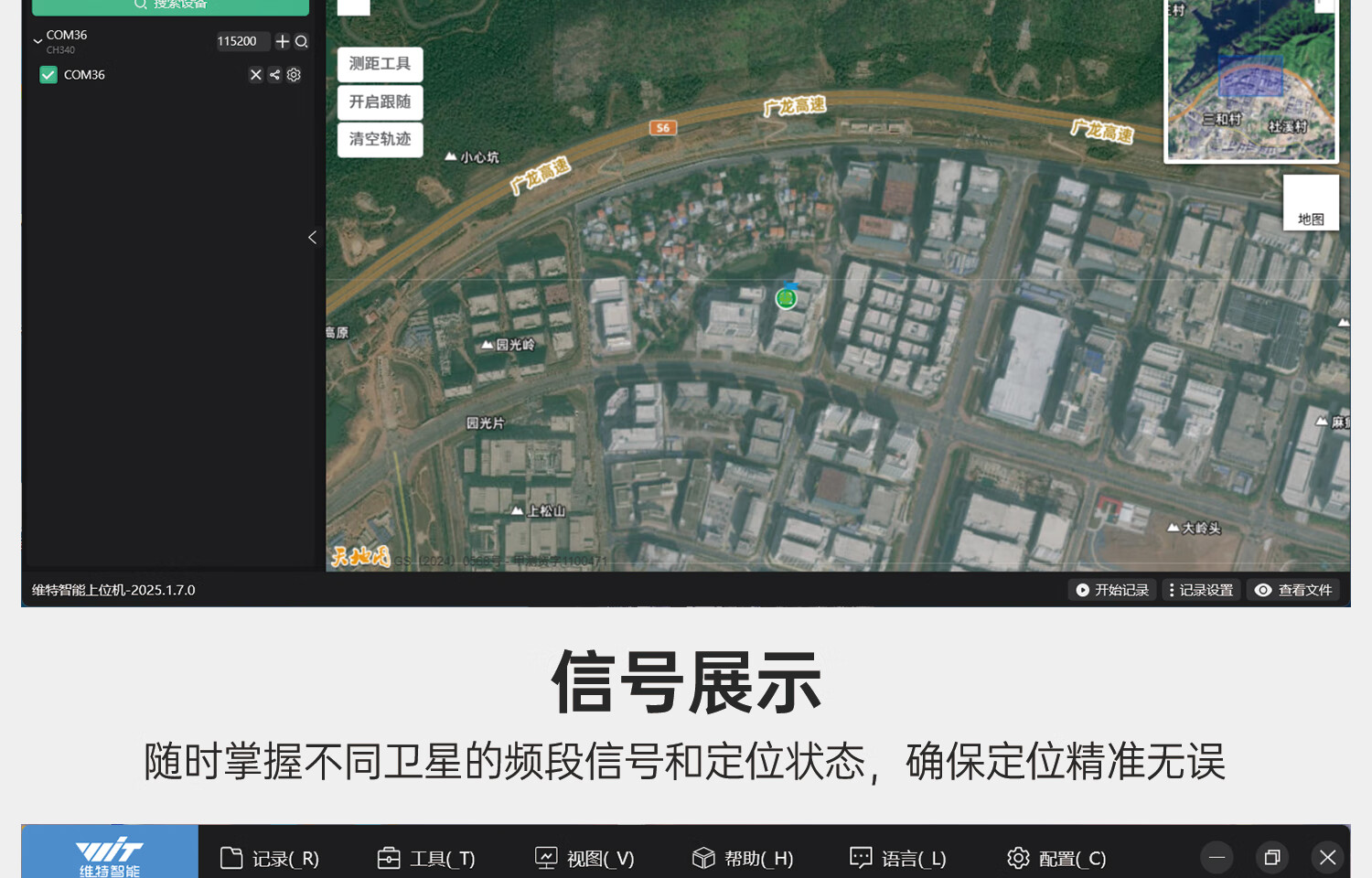1372x878 pixels.
Task: Uncheck the green COM36 checkbox
Action: pyautogui.click(x=48, y=75)
